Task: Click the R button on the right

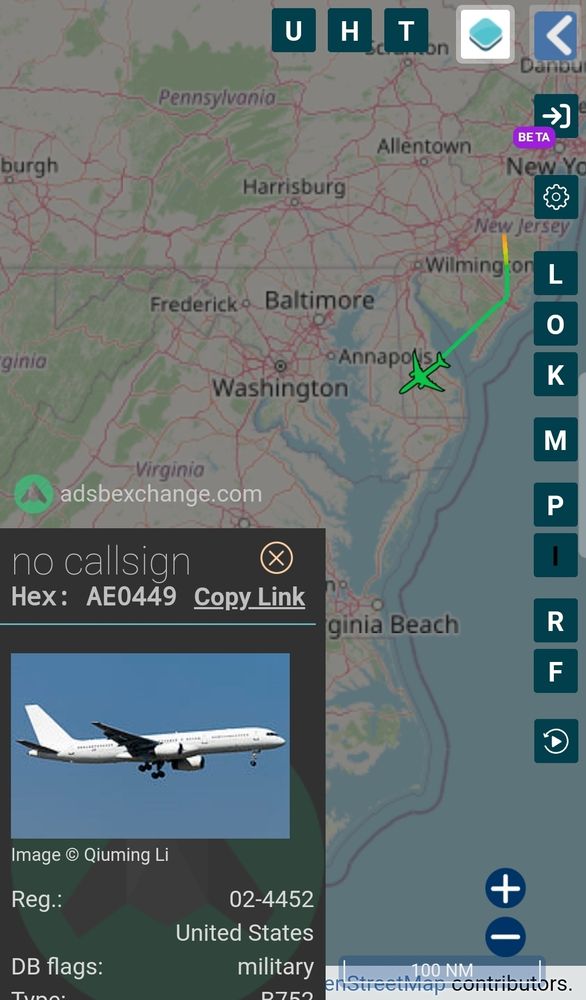Action: (x=555, y=620)
